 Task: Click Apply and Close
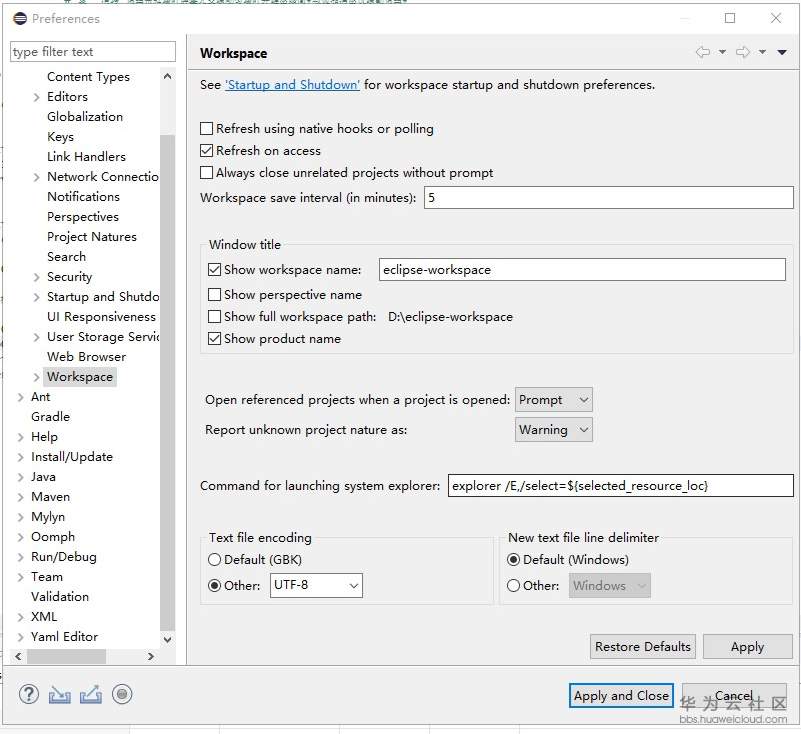click(621, 696)
